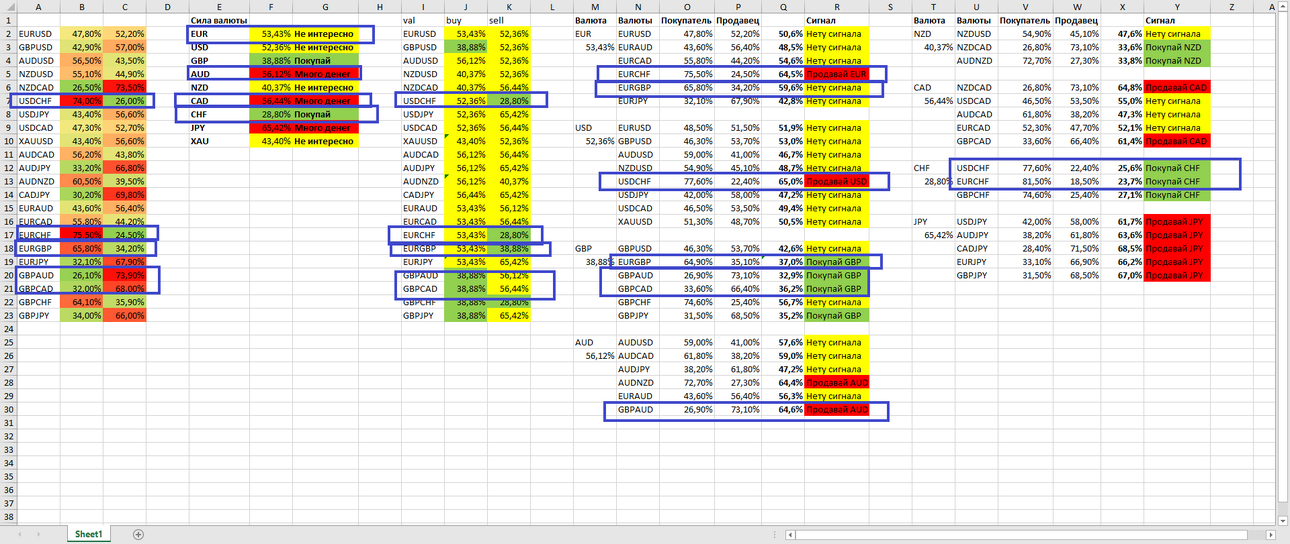Select 'Продавай AUD' in the GBPAUD row
The width and height of the screenshot is (1290, 544).
(837, 410)
